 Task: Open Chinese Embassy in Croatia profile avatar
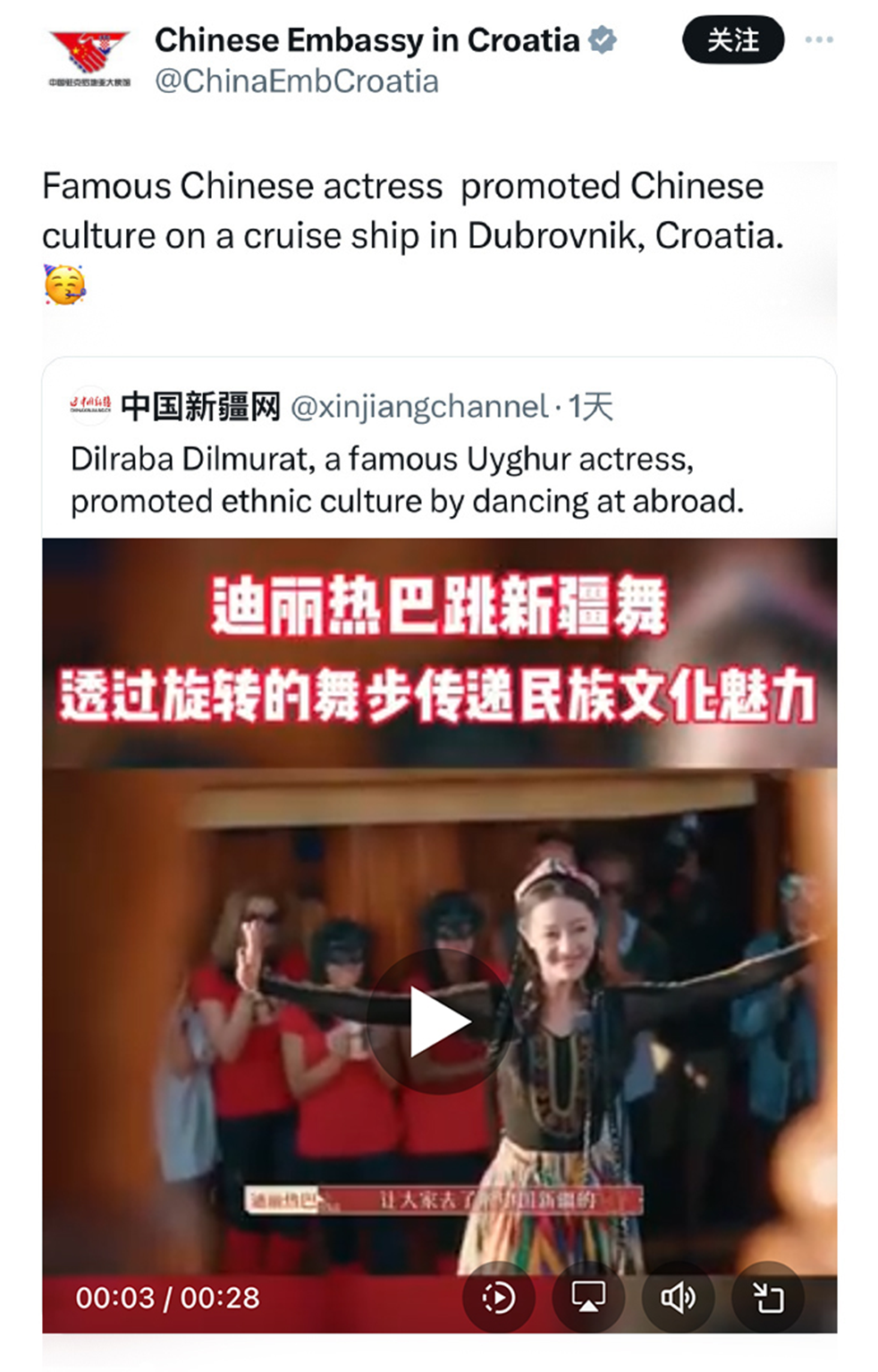89,58
